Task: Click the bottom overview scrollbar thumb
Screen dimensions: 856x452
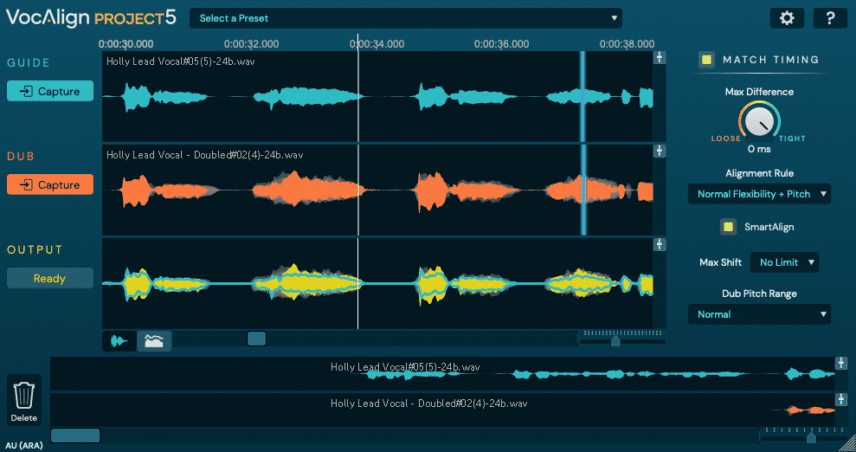Action: pos(75,435)
